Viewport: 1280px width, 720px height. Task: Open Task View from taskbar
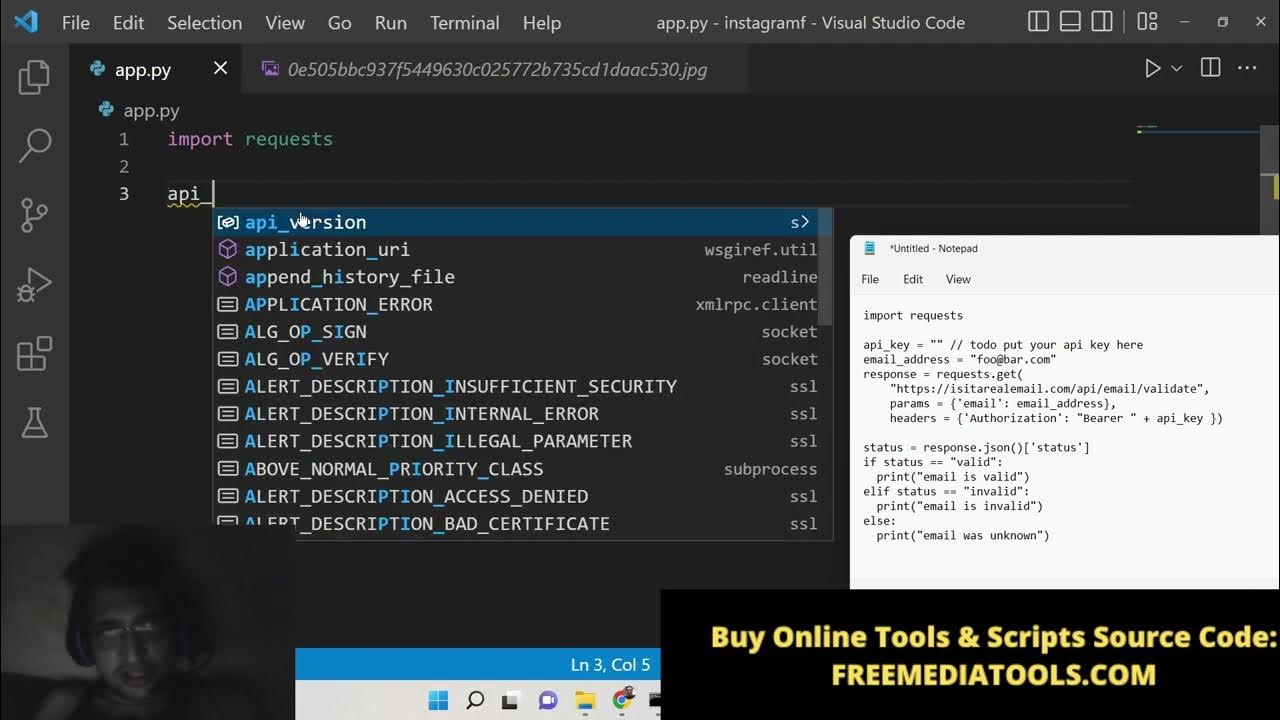(x=511, y=700)
